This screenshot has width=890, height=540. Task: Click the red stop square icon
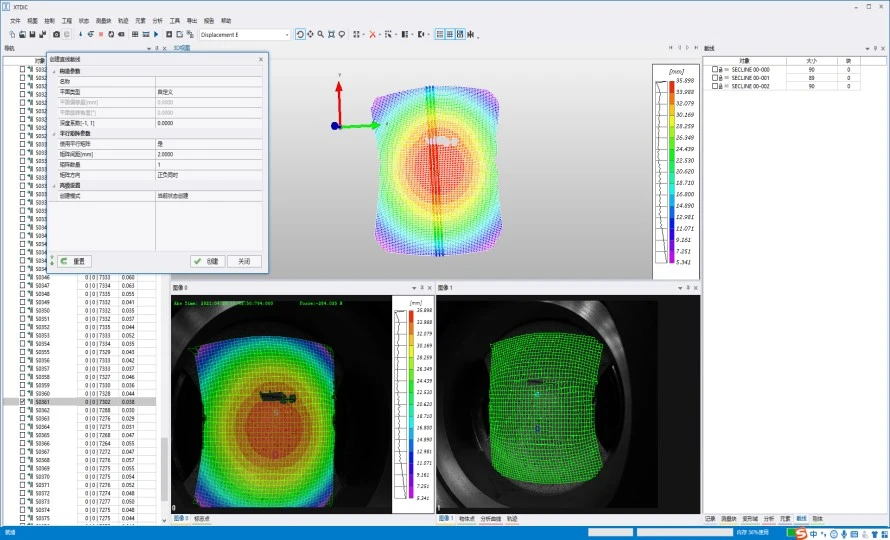click(x=101, y=35)
